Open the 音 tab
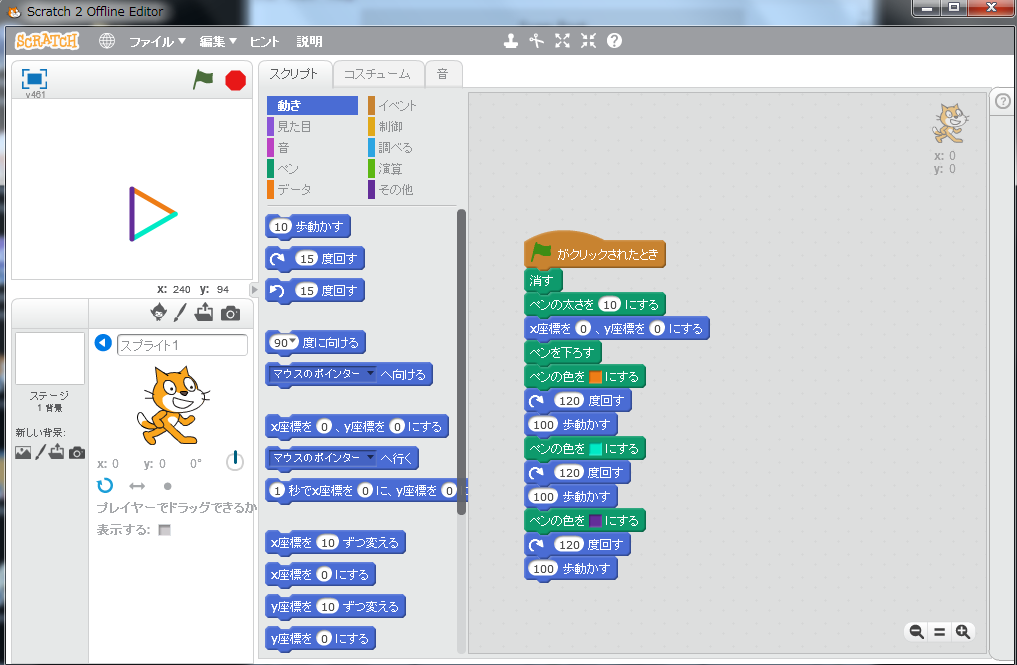The height and width of the screenshot is (665, 1017). click(442, 73)
